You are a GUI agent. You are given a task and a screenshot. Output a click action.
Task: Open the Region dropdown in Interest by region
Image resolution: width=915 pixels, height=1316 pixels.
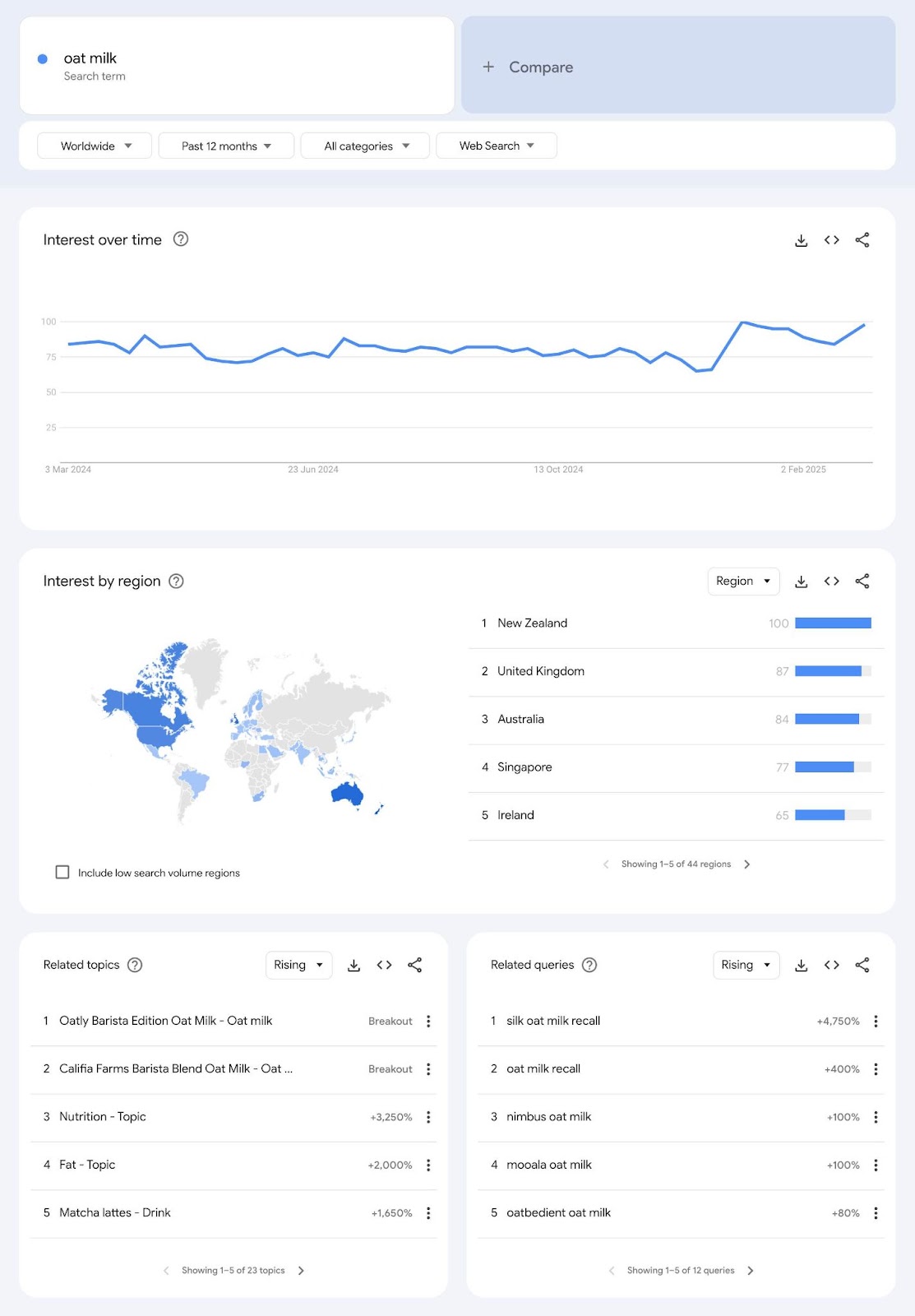(742, 581)
